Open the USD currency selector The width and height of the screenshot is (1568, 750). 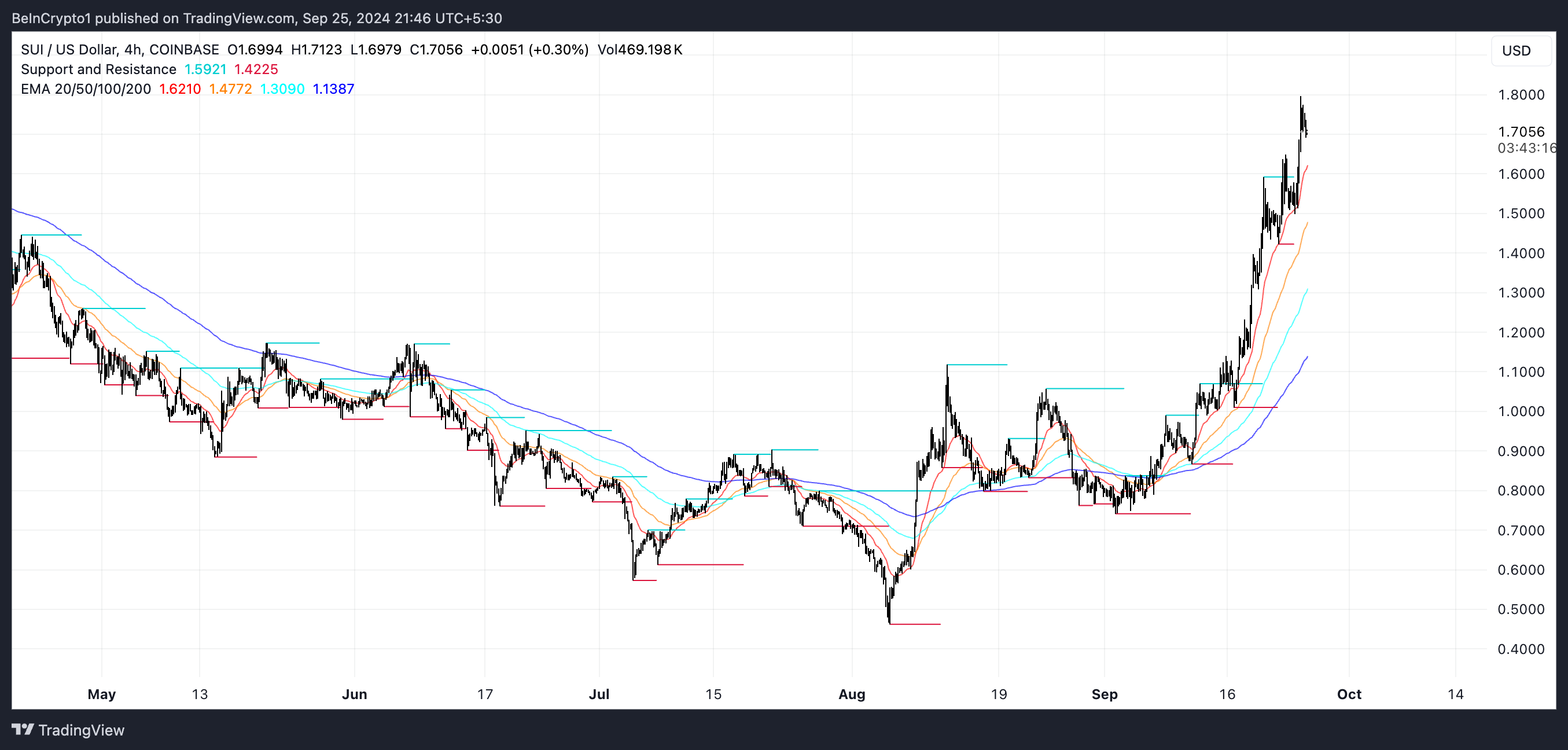1516,50
